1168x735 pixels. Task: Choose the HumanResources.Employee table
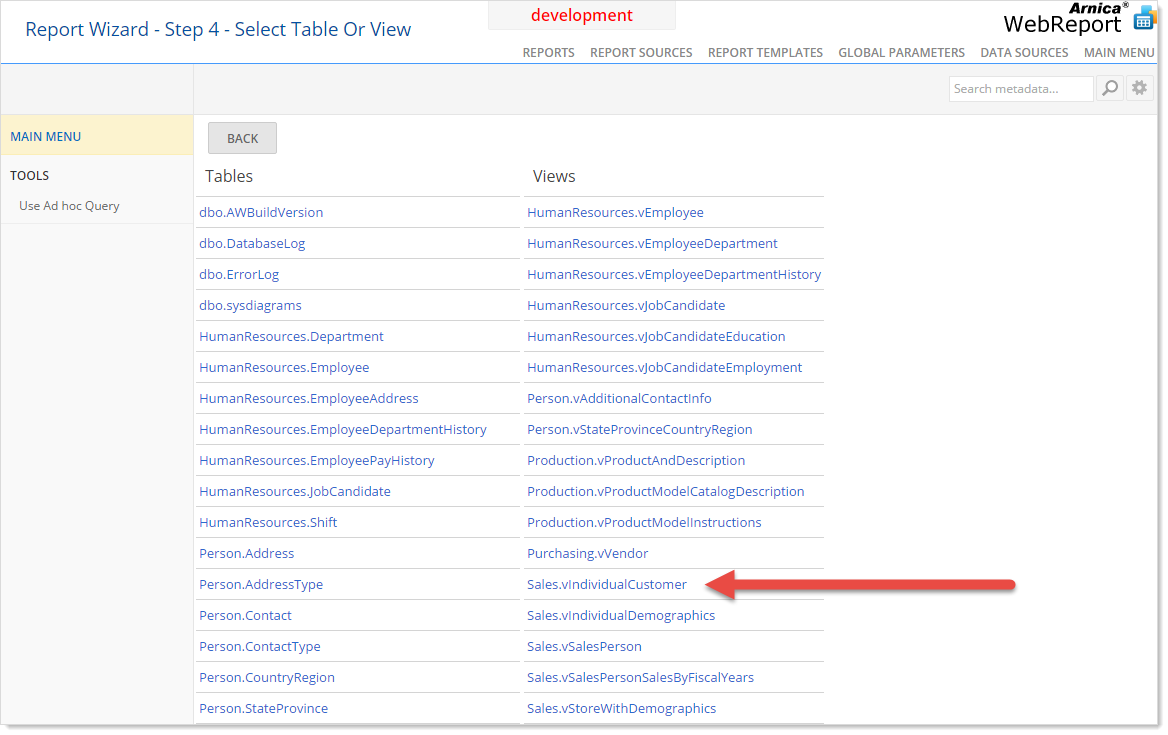tap(284, 368)
